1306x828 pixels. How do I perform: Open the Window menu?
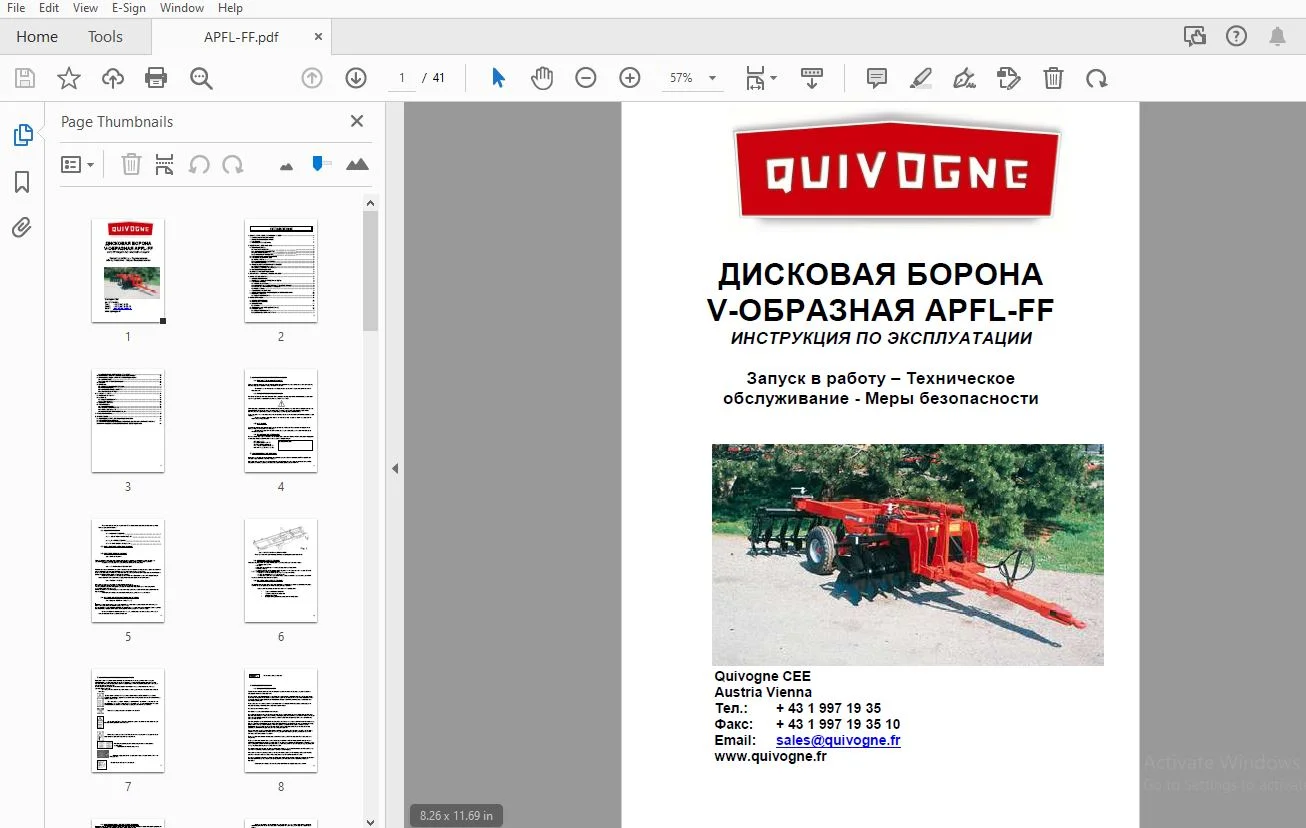pos(182,8)
